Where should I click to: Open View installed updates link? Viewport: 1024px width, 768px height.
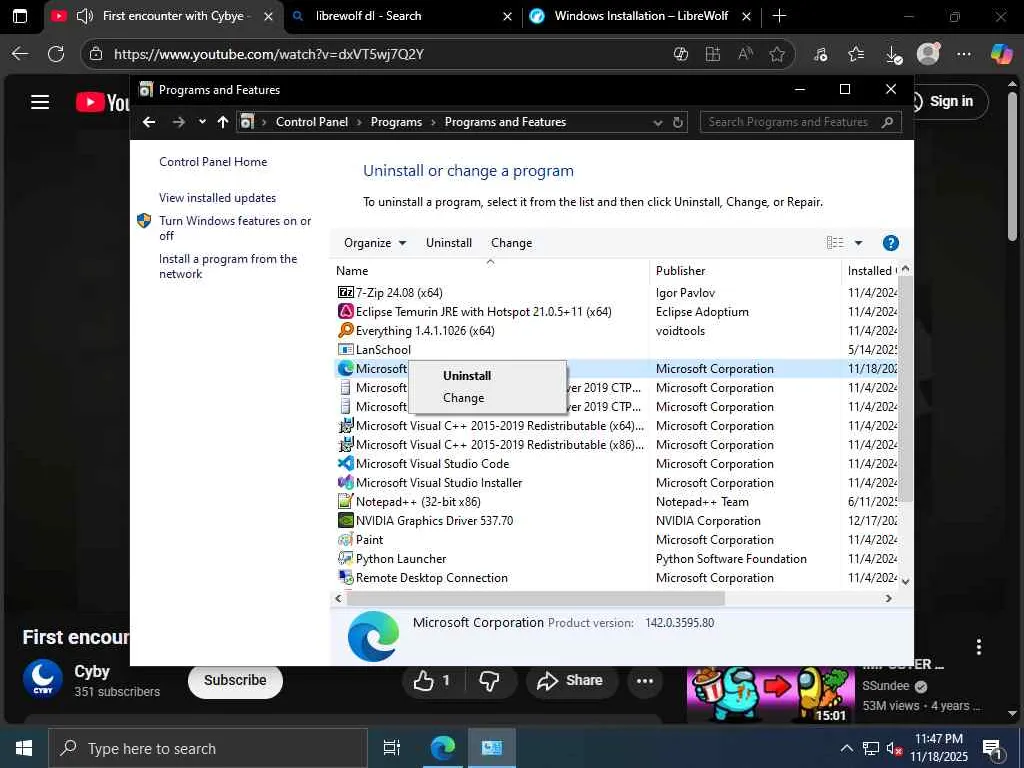(x=217, y=198)
